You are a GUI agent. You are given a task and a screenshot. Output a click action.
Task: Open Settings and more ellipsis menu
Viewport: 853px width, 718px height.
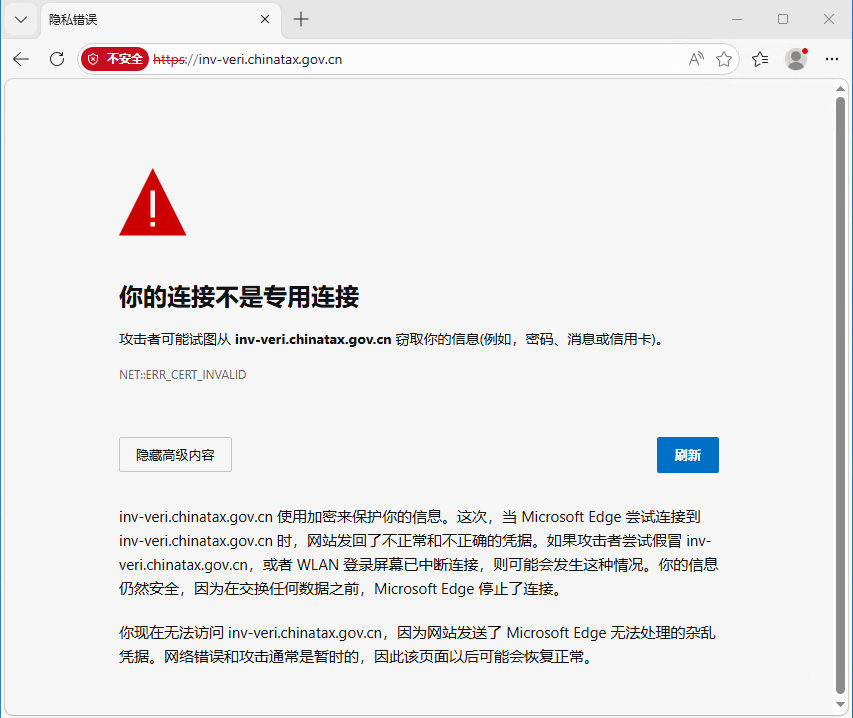pos(832,59)
